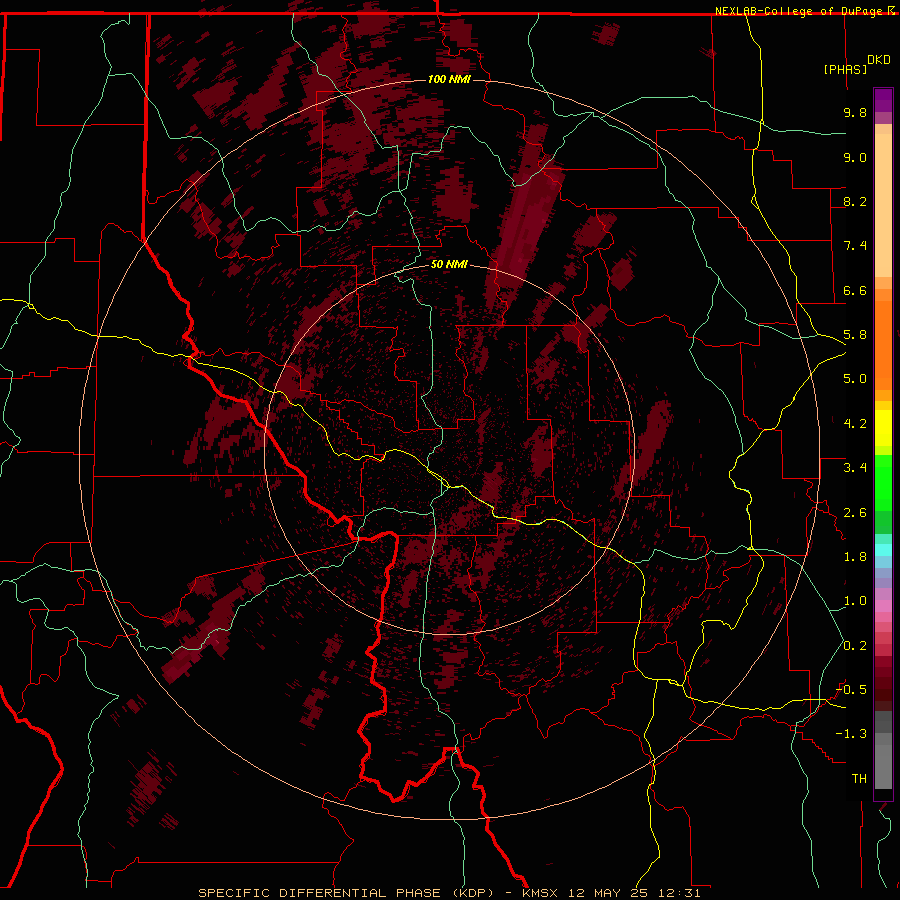Click the 6.6 scale value
Screen dimensions: 900x900
point(855,290)
